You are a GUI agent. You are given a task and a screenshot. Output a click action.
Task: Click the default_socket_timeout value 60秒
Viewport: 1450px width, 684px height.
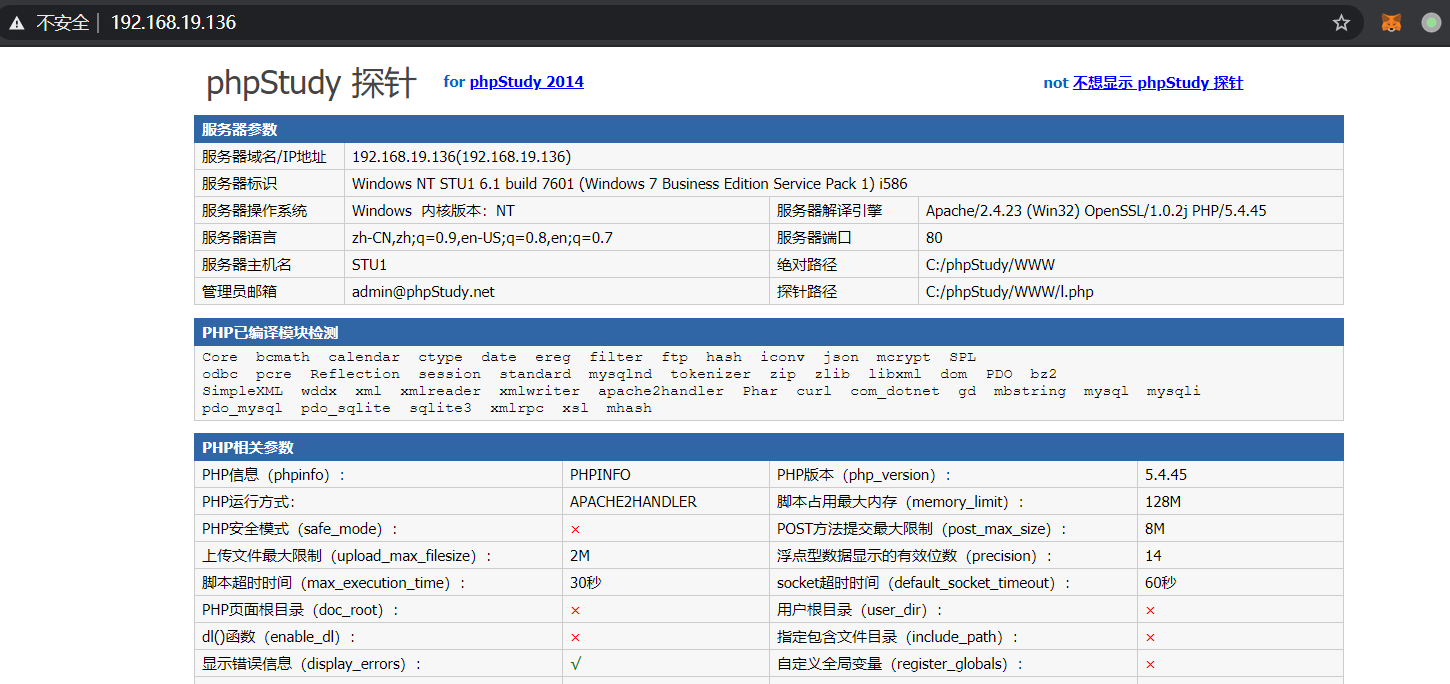(x=1160, y=583)
